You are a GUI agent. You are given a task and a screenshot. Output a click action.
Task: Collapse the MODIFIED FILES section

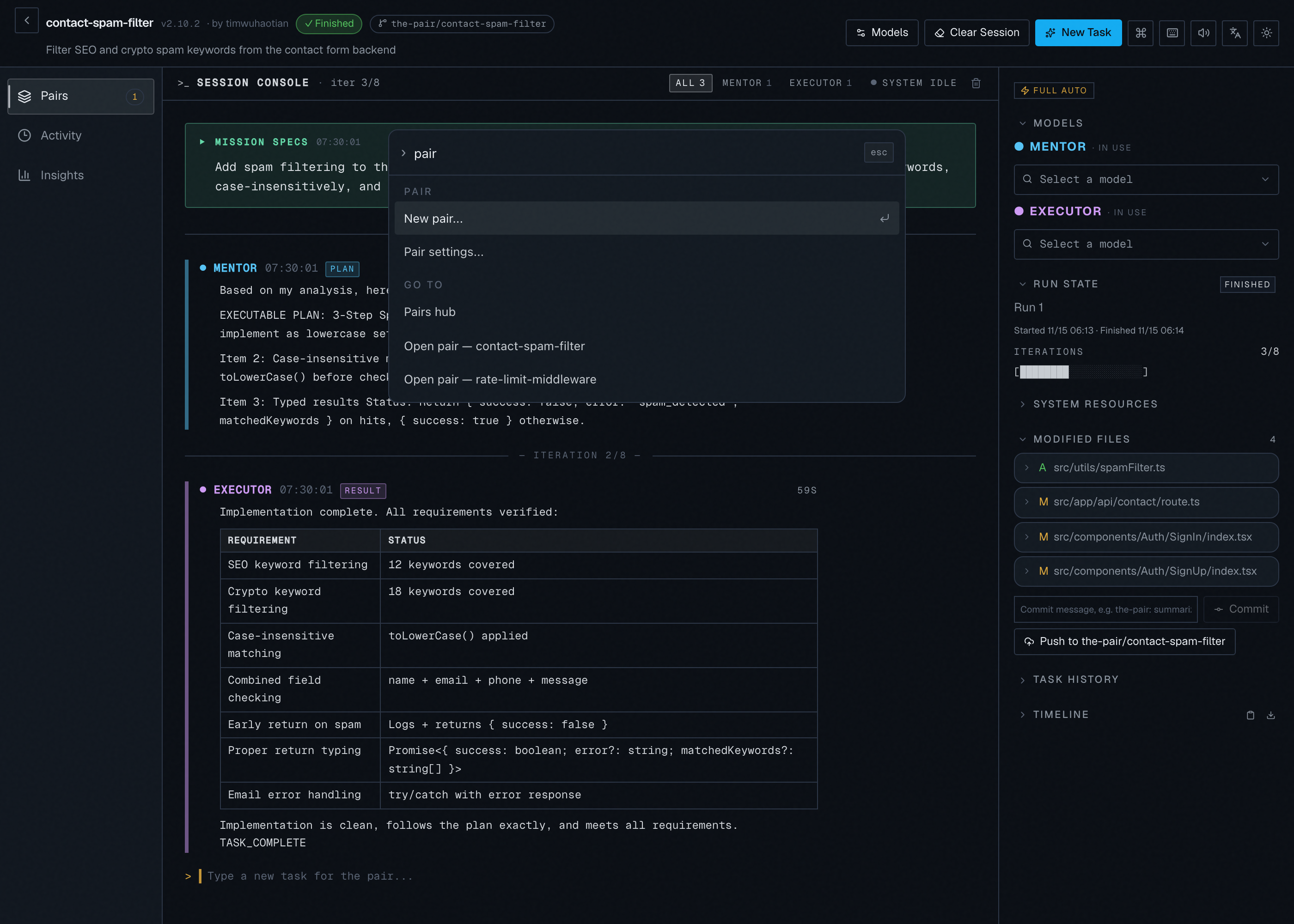click(x=1074, y=439)
